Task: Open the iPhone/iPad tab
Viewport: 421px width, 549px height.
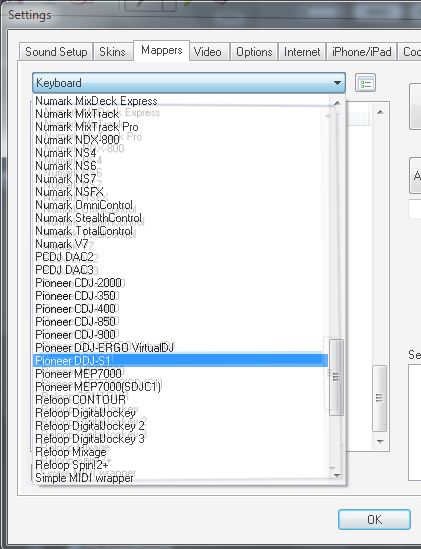Action: point(361,52)
